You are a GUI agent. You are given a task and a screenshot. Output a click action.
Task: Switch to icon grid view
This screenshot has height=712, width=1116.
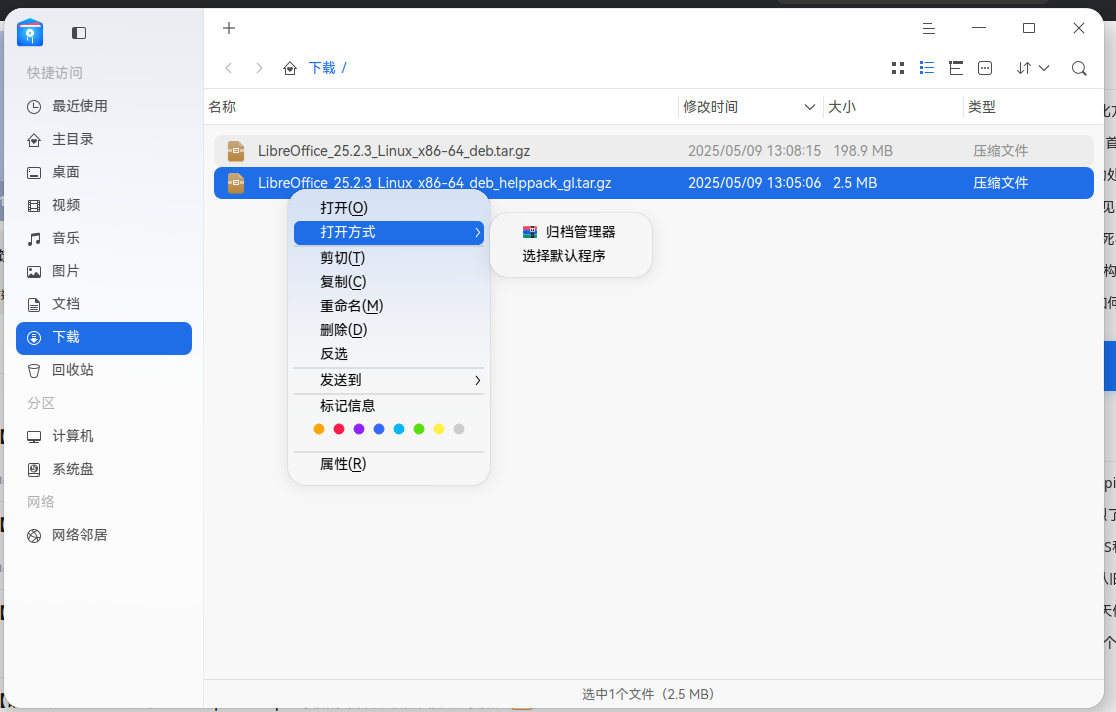point(898,68)
